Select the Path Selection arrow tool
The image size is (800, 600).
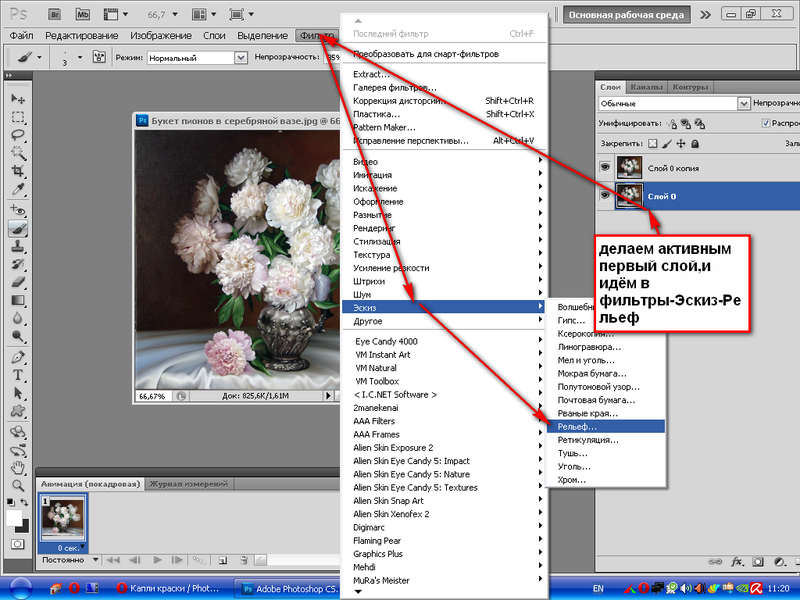18,393
